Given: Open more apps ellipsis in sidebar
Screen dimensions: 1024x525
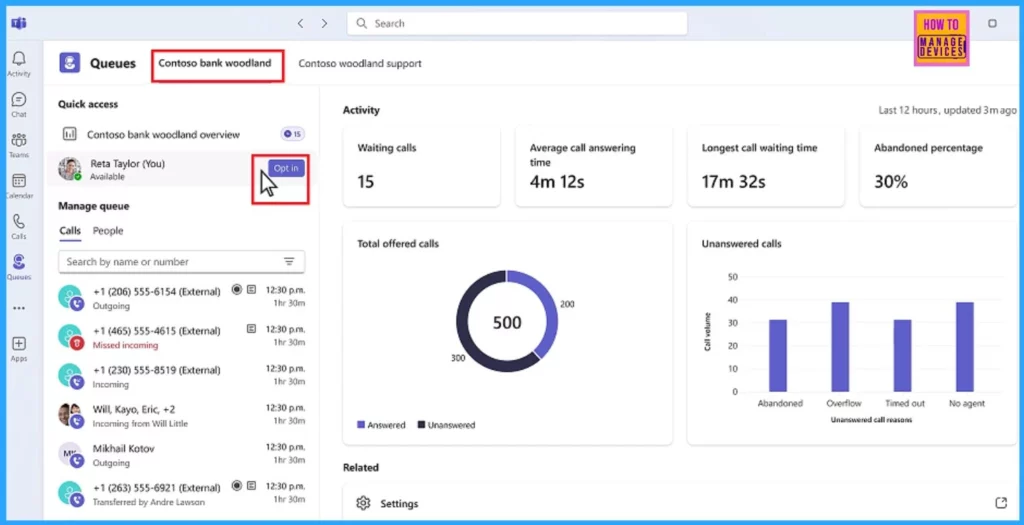Looking at the screenshot, I should click(19, 308).
